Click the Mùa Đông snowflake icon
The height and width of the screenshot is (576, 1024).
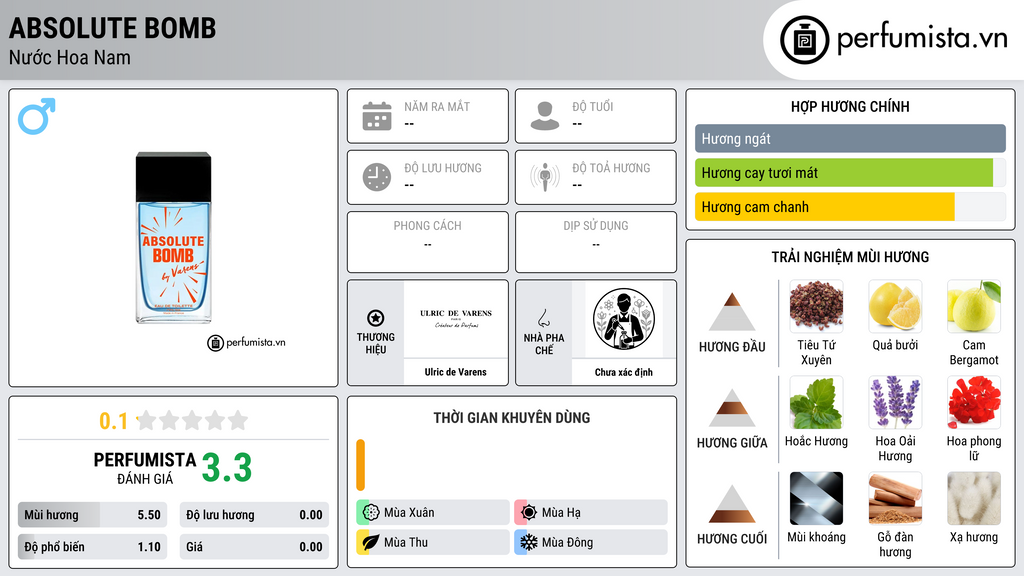(529, 542)
